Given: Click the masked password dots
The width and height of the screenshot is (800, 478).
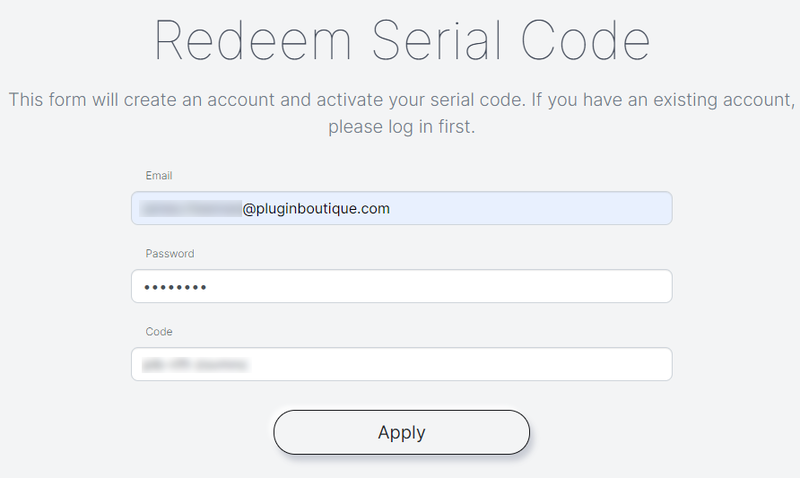Looking at the screenshot, I should 174,287.
